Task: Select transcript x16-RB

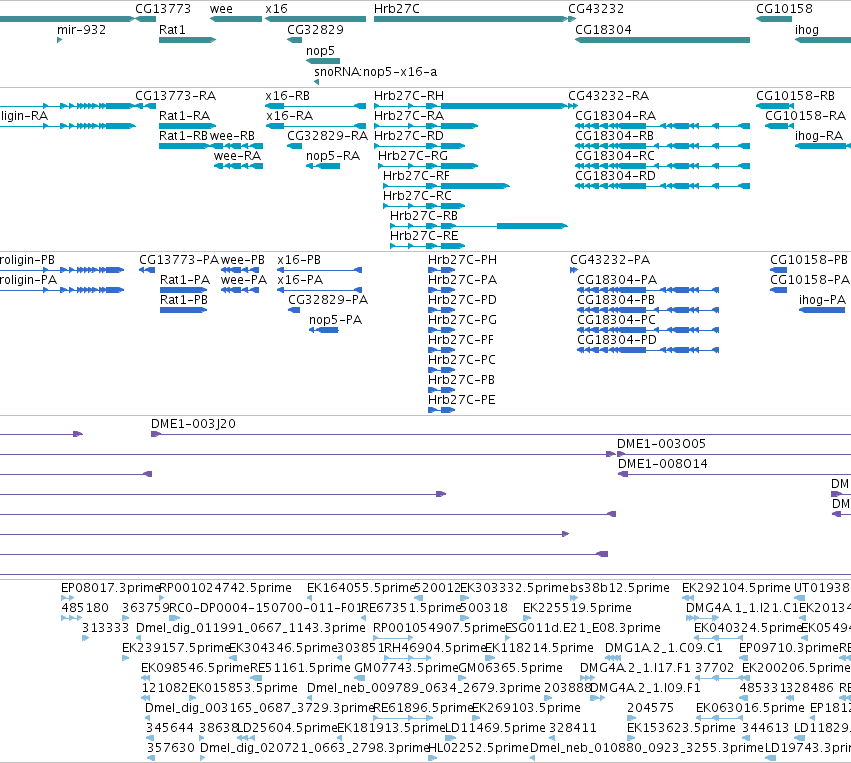Action: click(x=288, y=96)
